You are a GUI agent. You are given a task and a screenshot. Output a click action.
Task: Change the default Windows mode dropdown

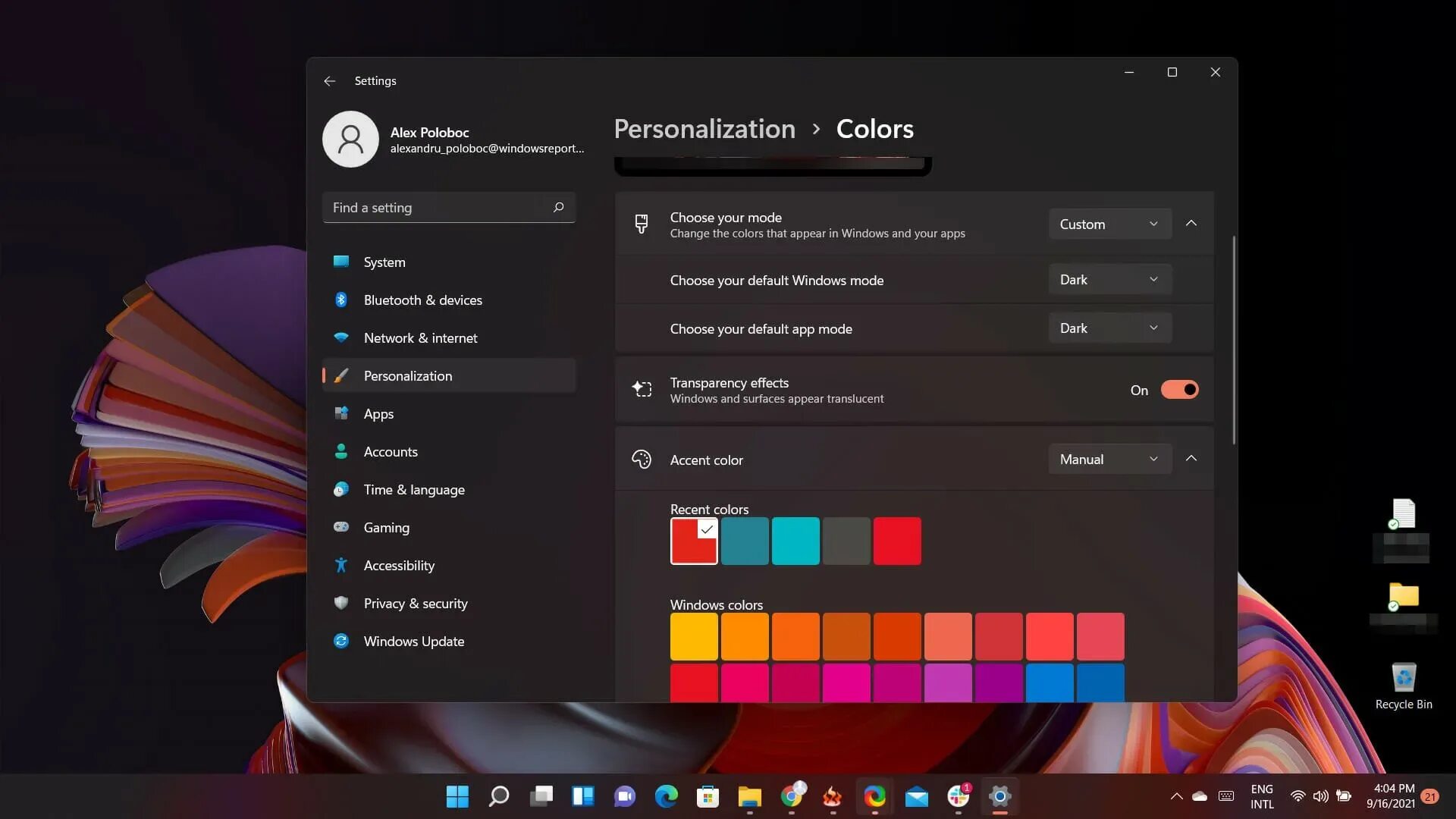click(1109, 279)
